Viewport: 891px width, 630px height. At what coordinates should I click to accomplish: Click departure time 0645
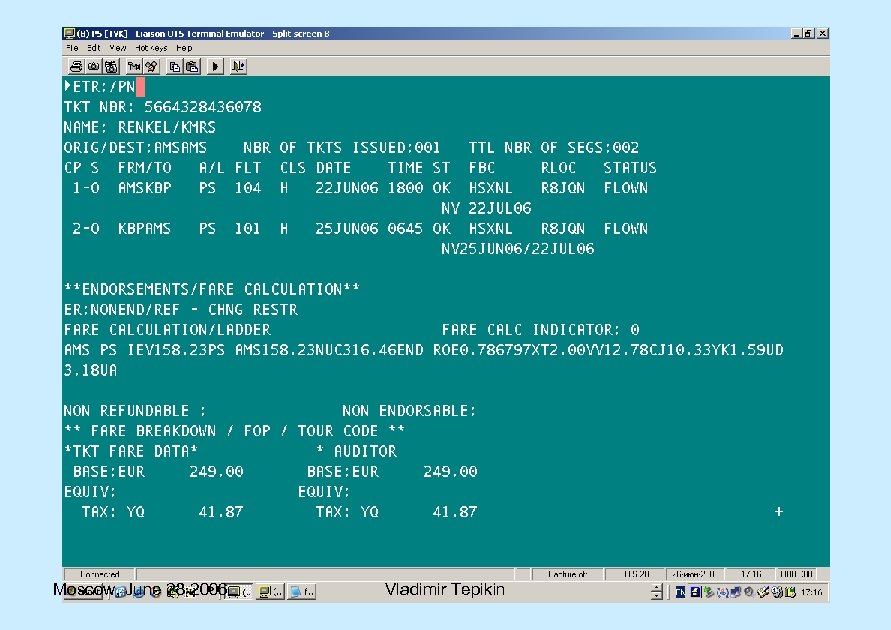(x=405, y=228)
